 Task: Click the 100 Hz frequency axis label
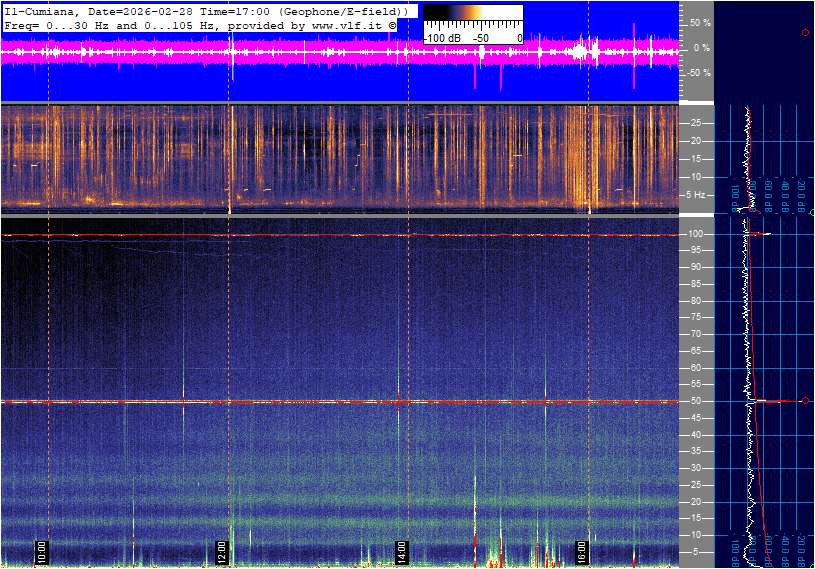click(x=697, y=234)
